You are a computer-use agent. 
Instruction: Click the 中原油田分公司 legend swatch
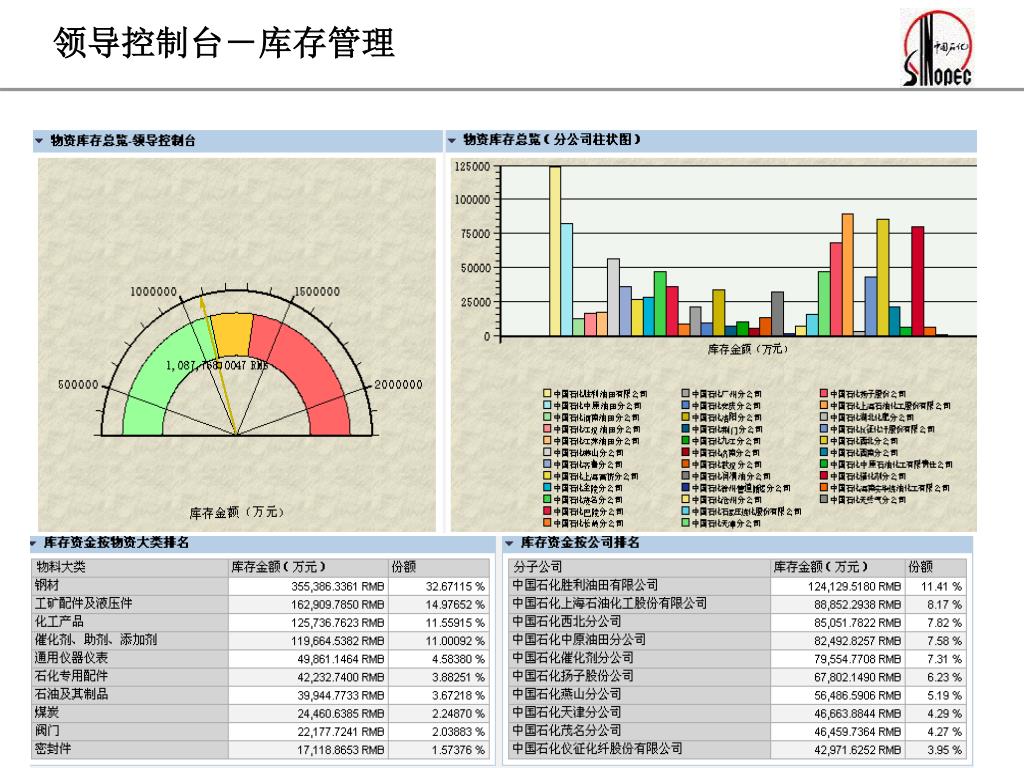[547, 406]
